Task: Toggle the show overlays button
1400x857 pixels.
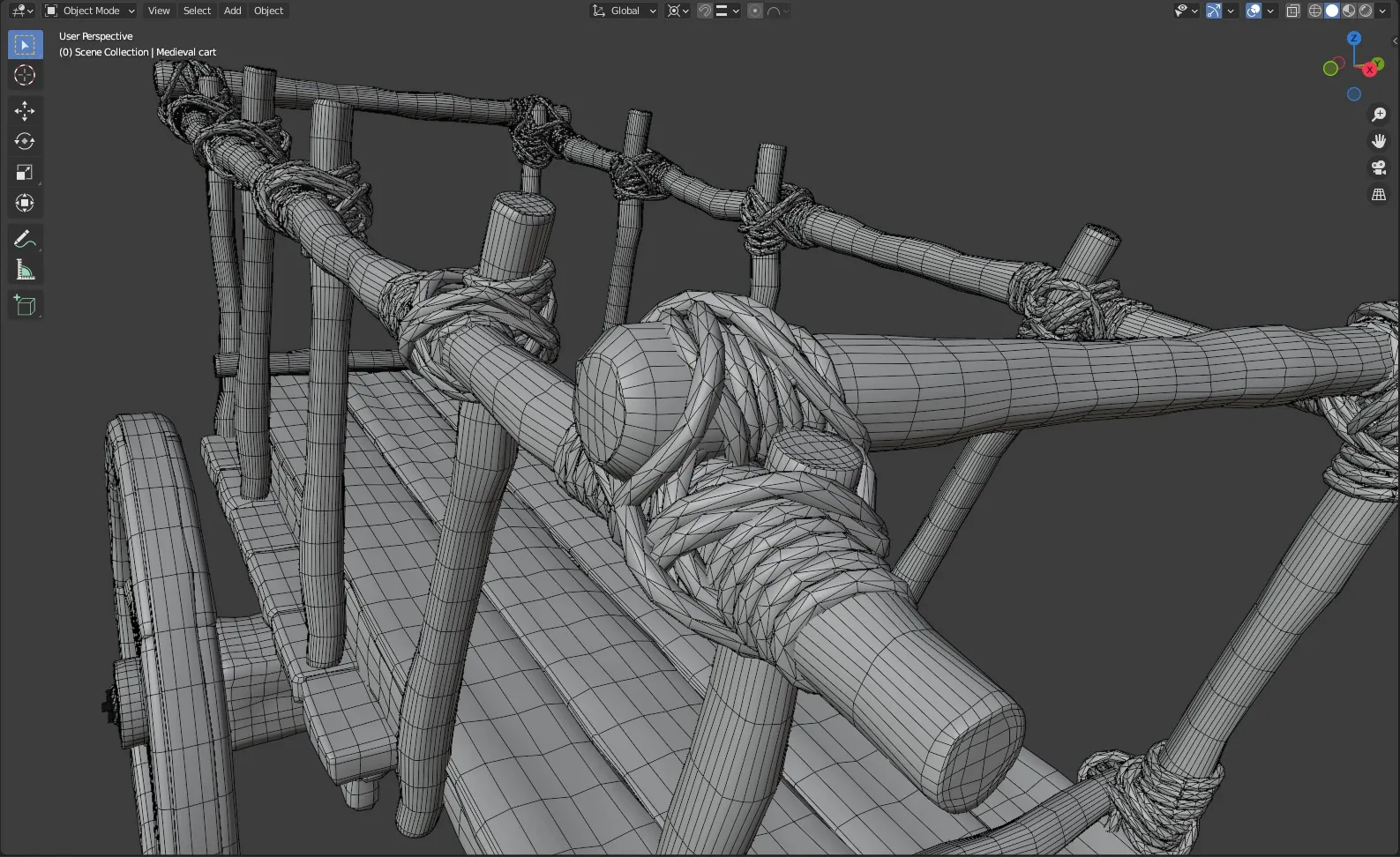Action: (x=1254, y=11)
